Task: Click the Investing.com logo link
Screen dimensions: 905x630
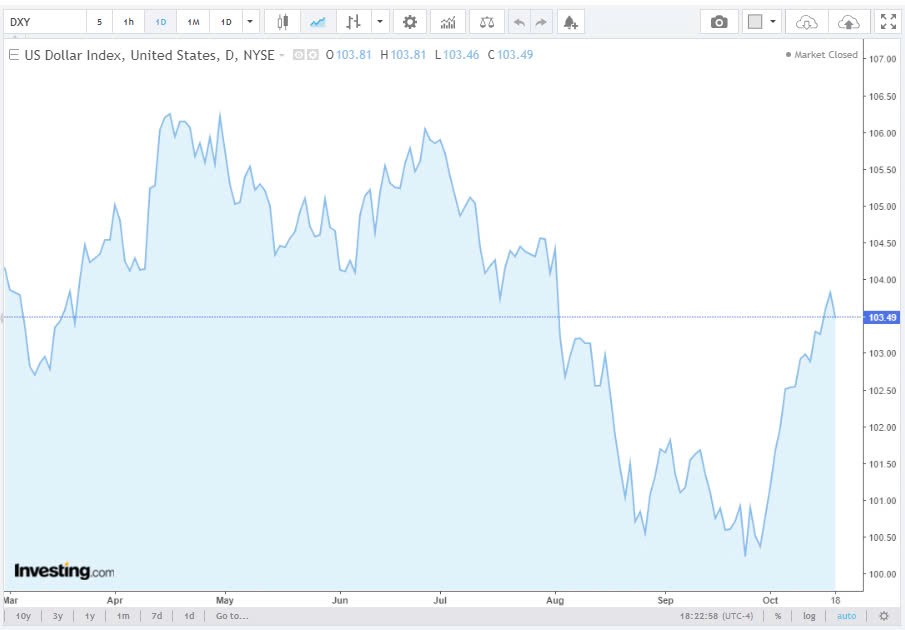Action: click(63, 570)
